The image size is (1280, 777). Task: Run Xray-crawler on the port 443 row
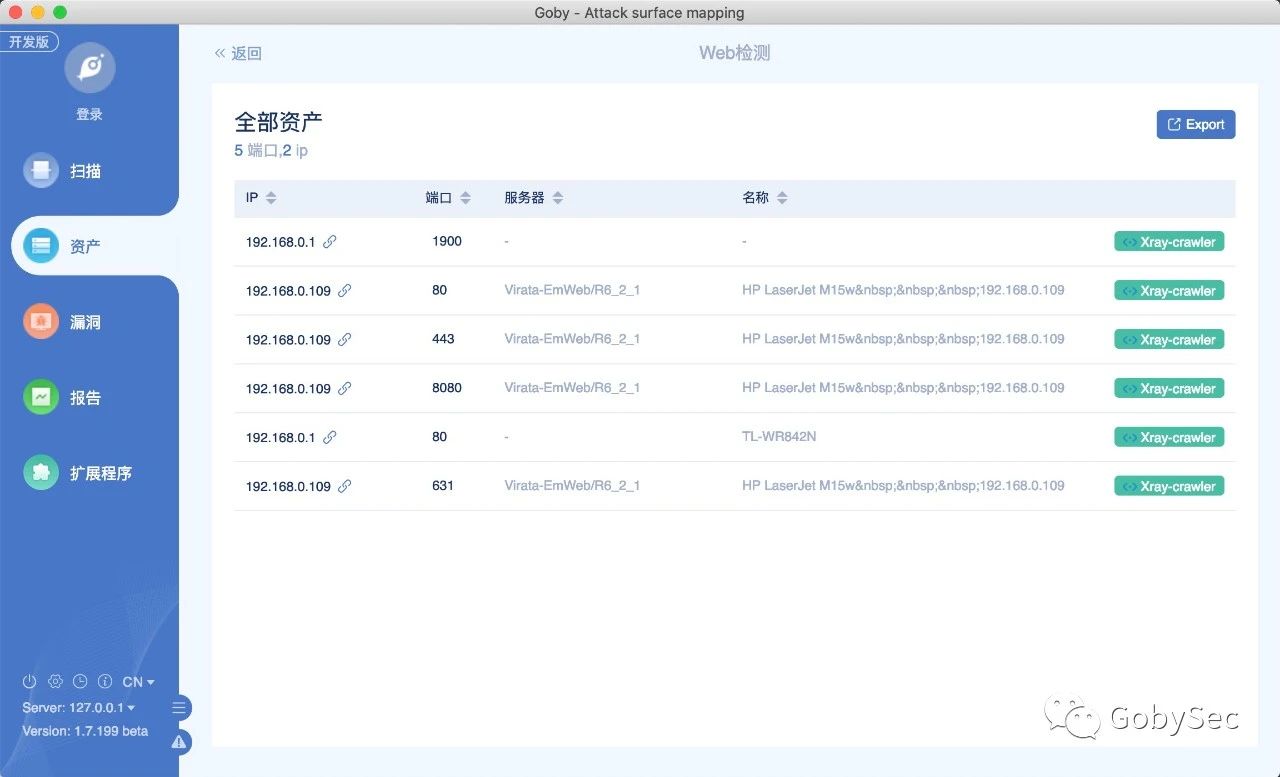coord(1169,340)
